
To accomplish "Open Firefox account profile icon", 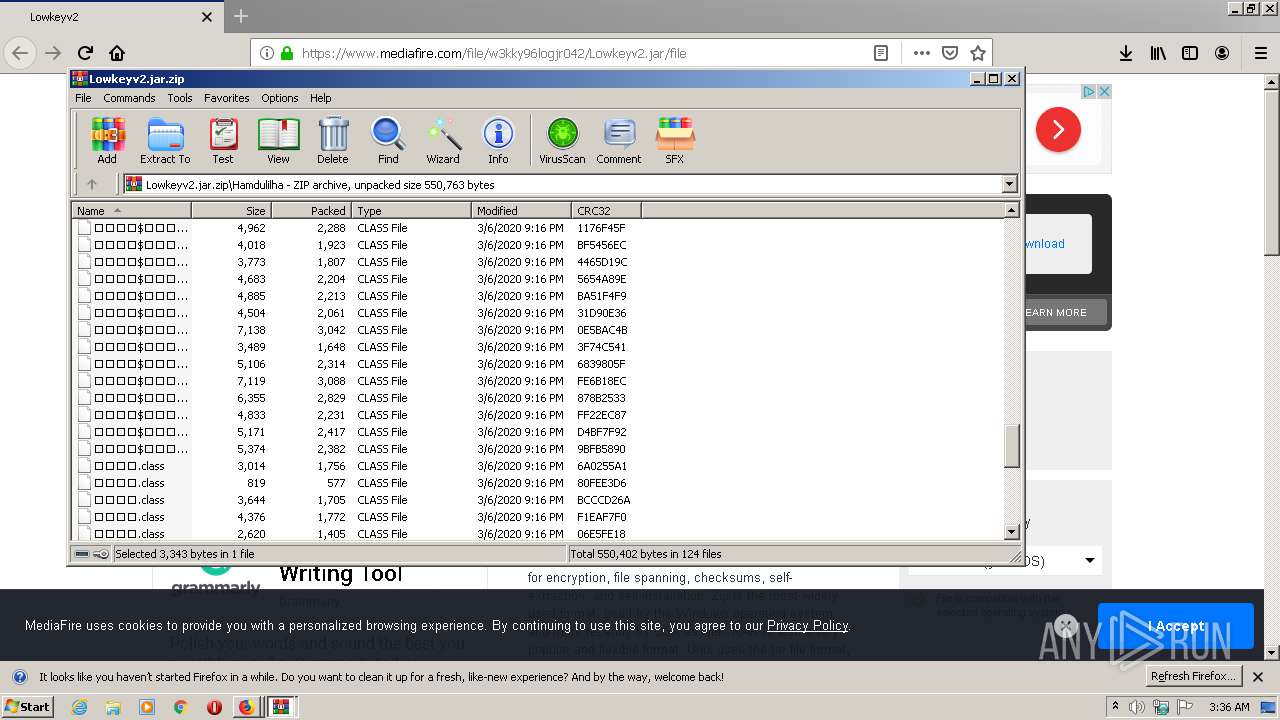I will pyautogui.click(x=1222, y=53).
